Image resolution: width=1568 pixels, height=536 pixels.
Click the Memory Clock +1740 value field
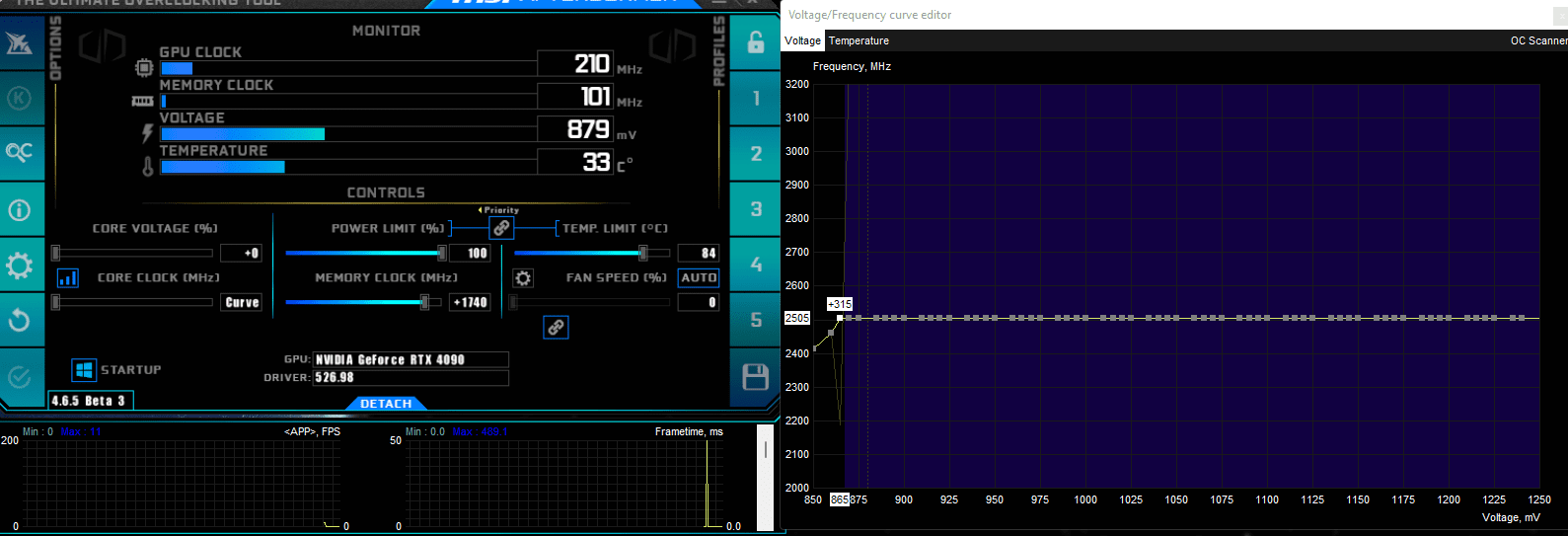(x=471, y=303)
